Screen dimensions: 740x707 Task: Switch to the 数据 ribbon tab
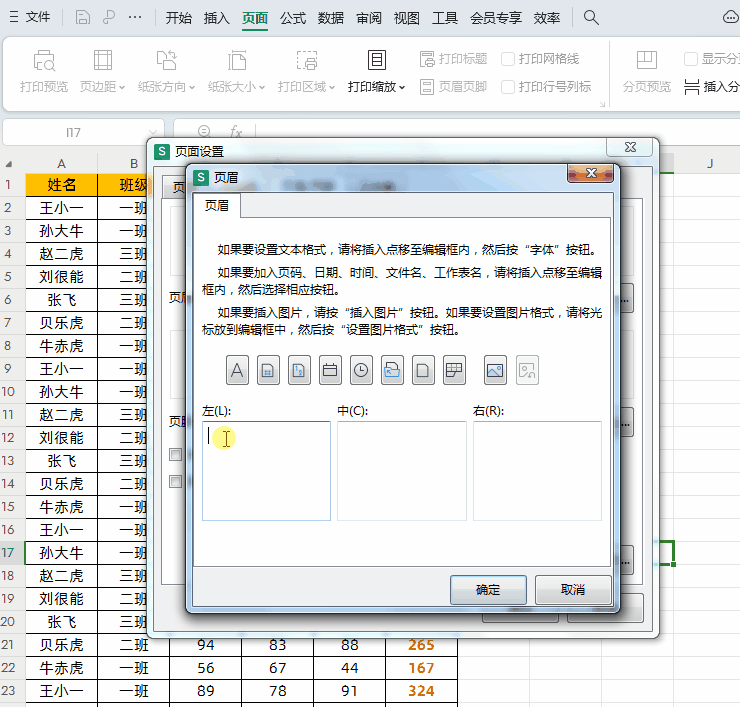point(331,18)
